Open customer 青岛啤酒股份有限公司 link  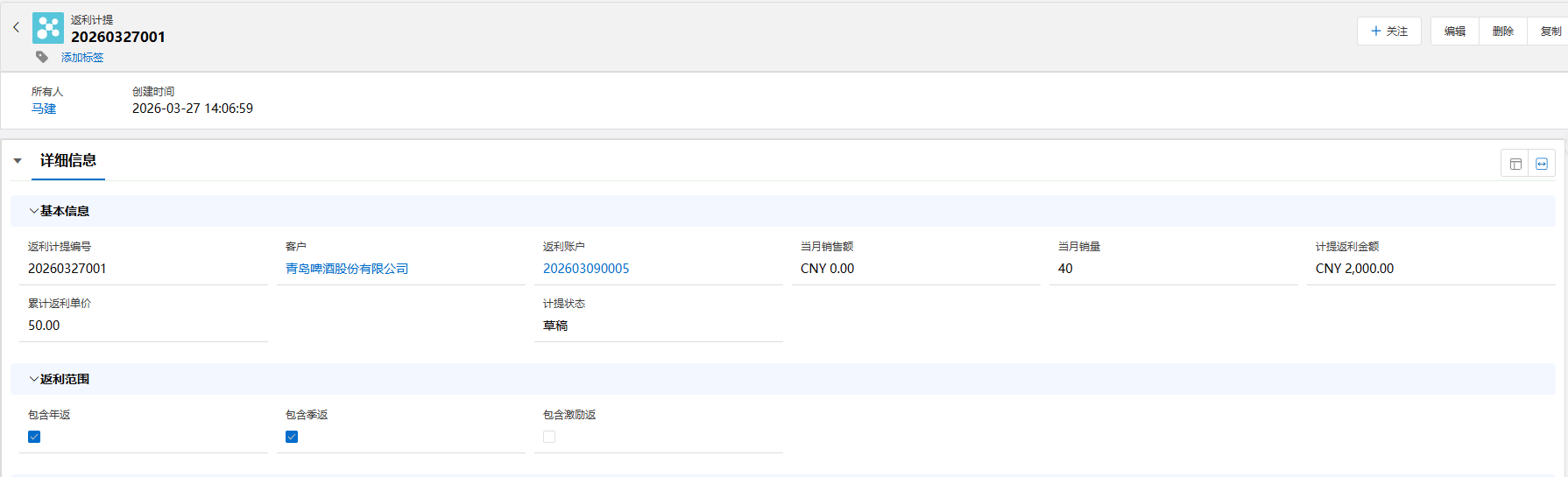(347, 269)
